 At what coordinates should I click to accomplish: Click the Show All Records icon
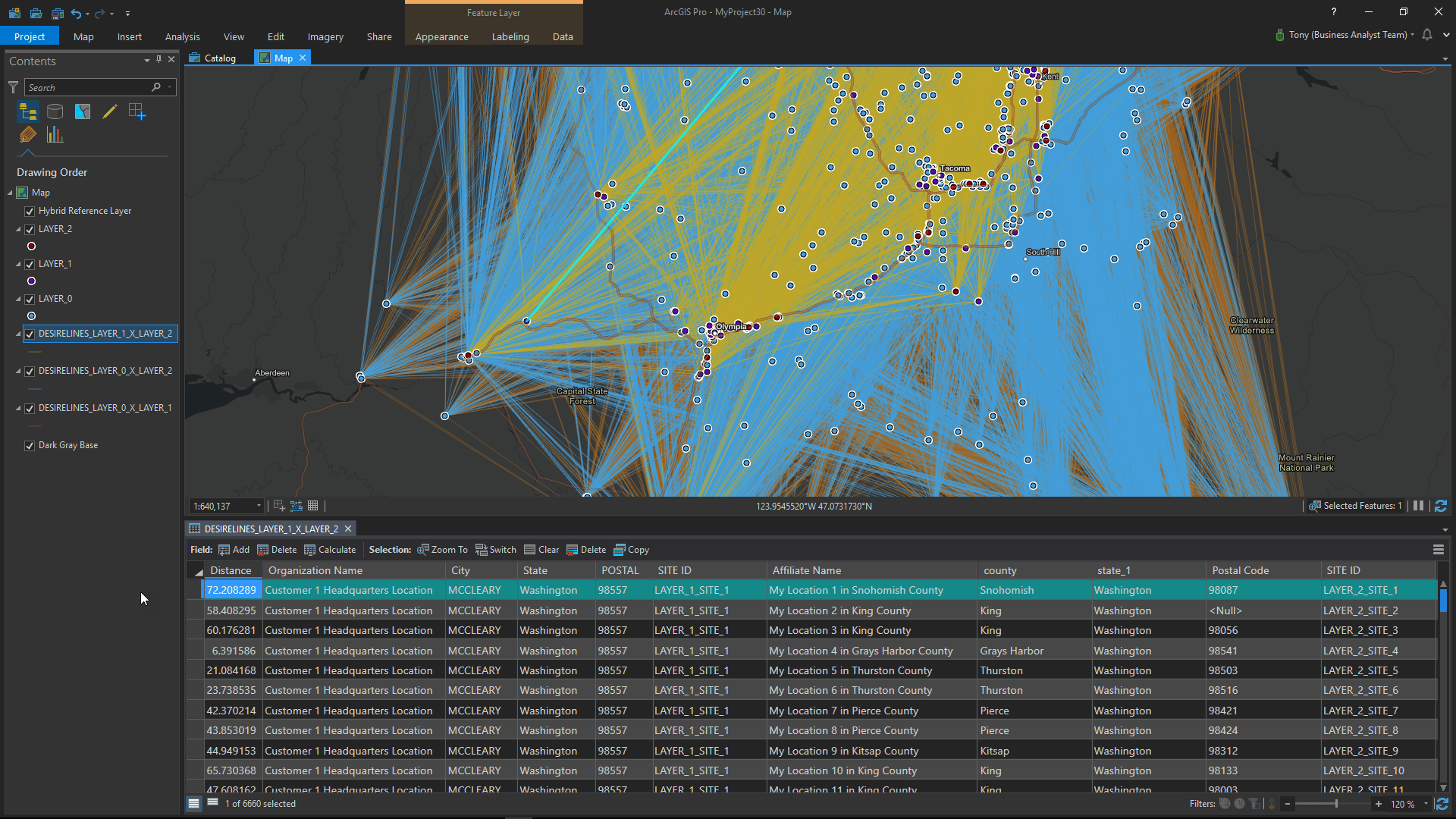tap(194, 803)
